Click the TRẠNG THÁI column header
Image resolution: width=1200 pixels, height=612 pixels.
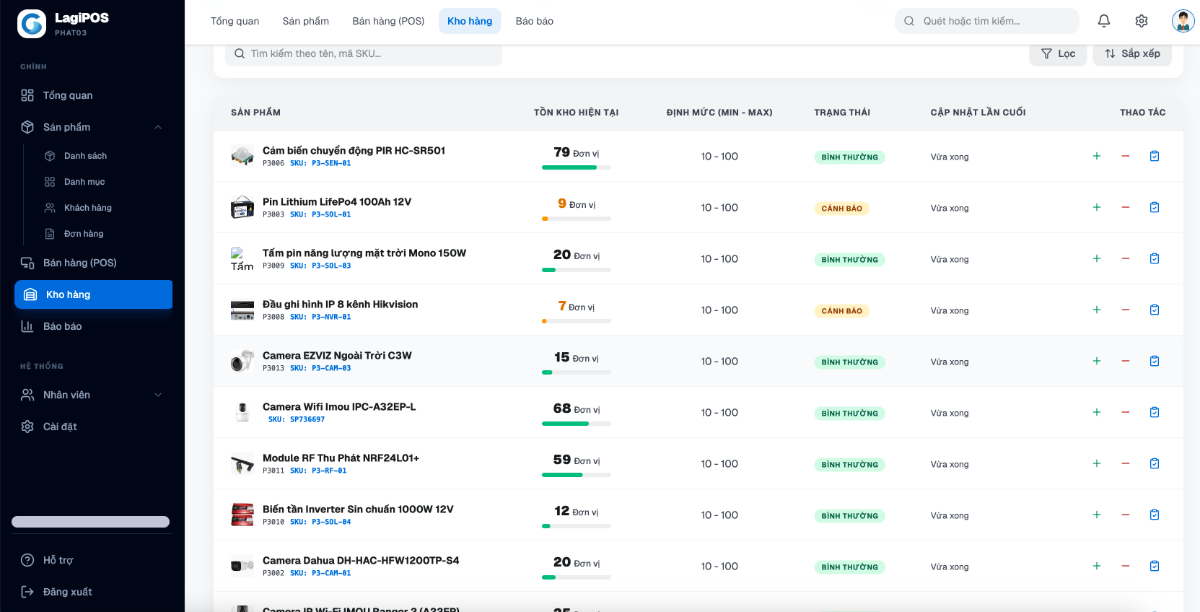(x=842, y=112)
